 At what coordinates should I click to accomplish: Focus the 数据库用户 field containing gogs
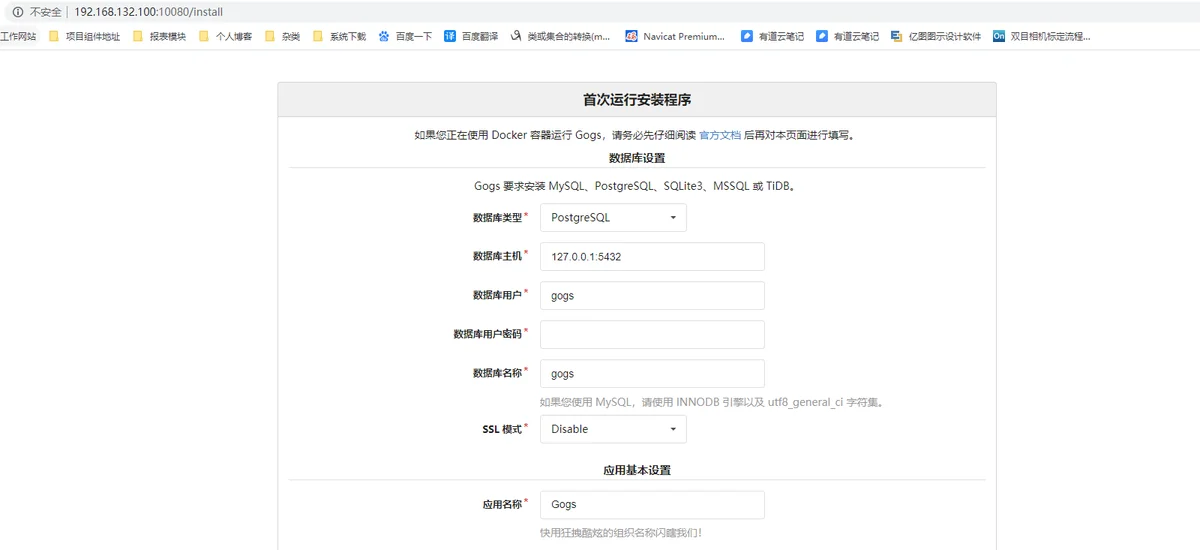pyautogui.click(x=652, y=296)
